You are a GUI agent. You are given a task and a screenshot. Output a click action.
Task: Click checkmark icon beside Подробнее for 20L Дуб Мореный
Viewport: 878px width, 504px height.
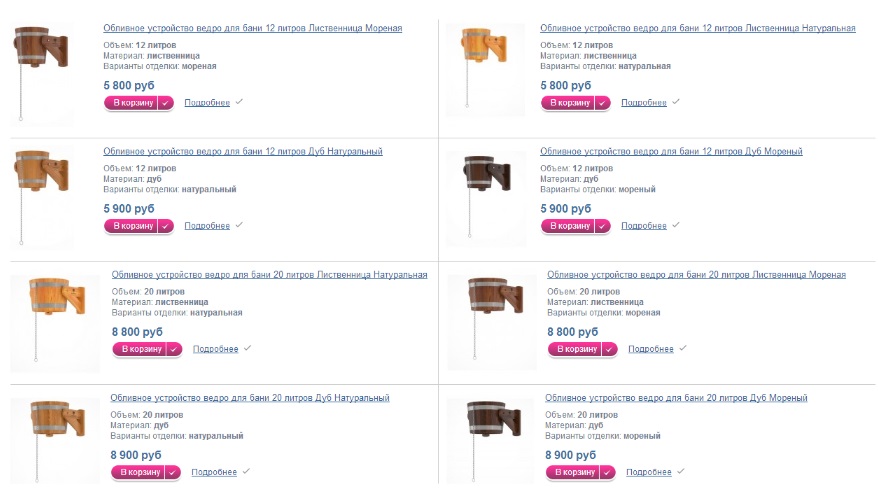(681, 471)
